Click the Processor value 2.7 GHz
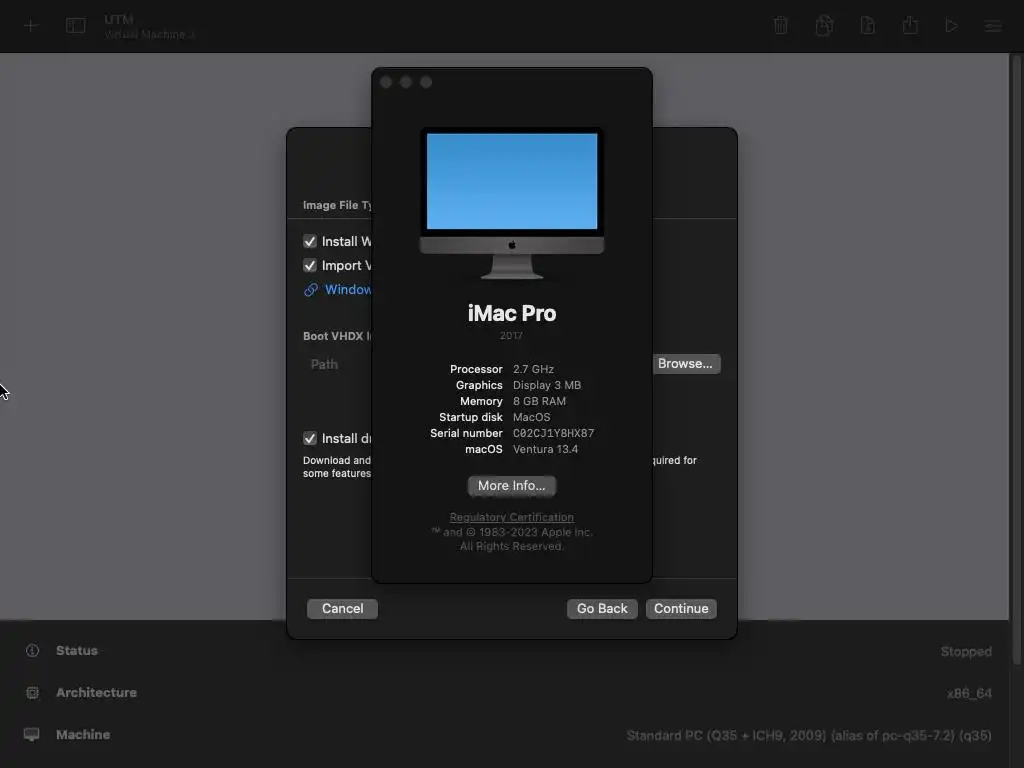 533,369
